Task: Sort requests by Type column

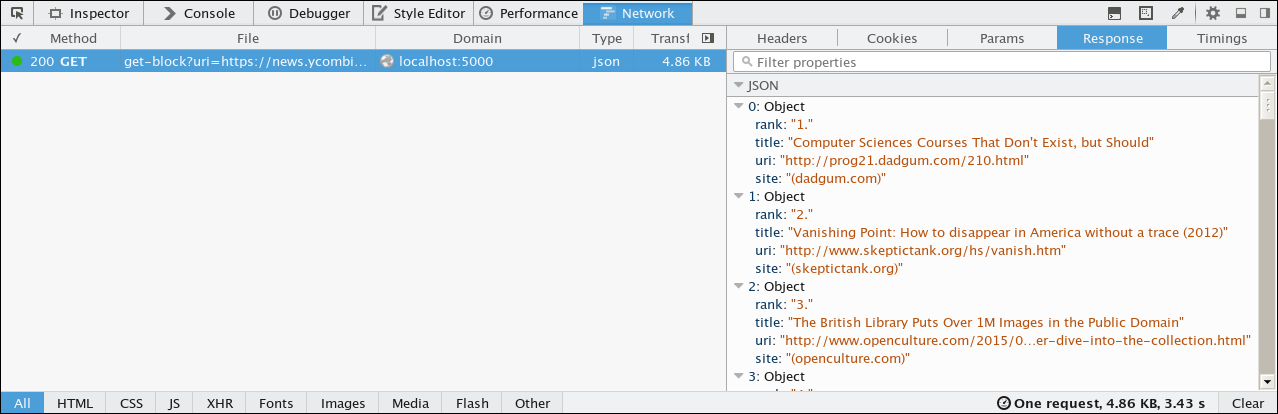Action: pos(607,38)
